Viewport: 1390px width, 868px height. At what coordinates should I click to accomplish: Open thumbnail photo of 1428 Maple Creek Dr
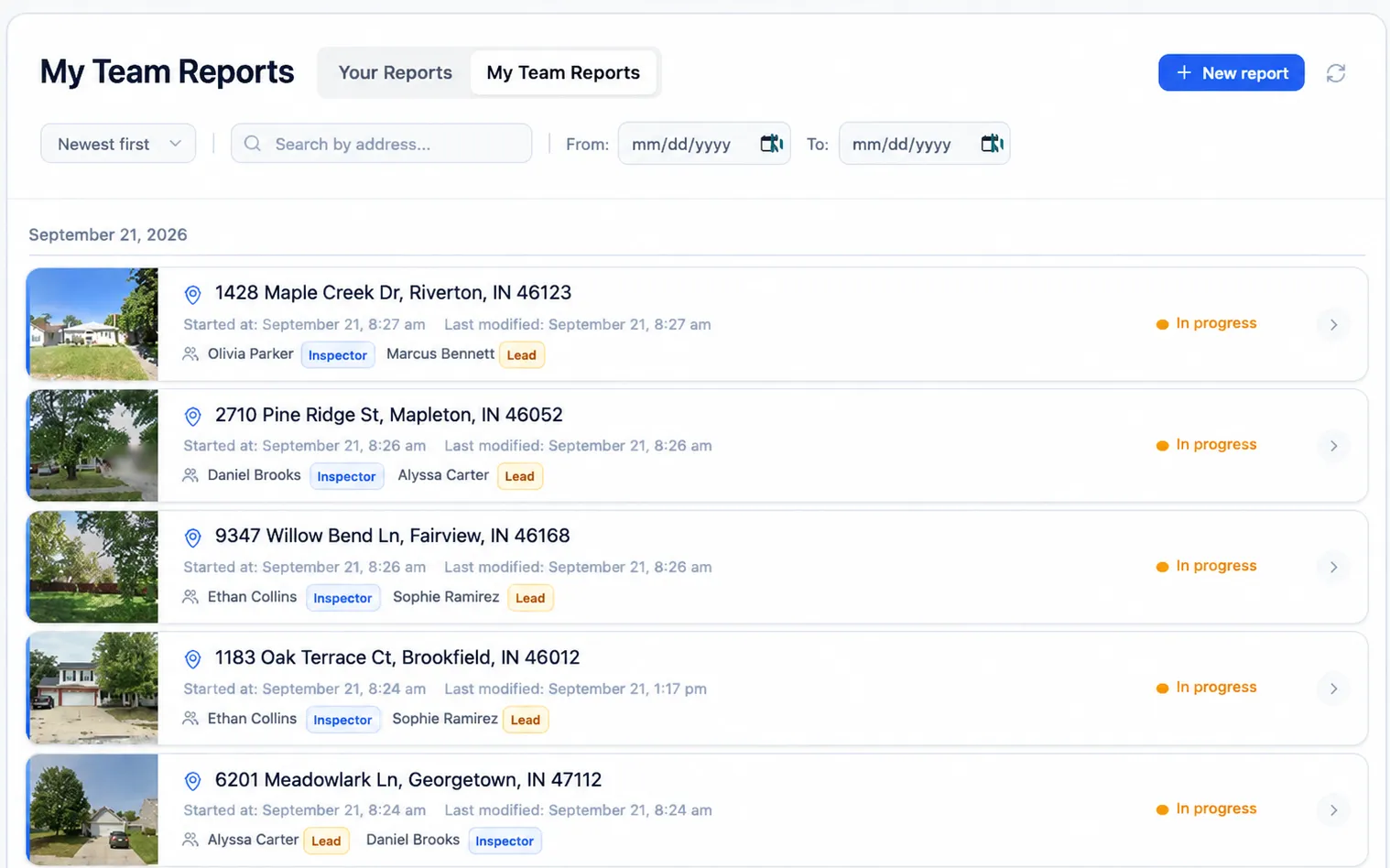pyautogui.click(x=92, y=324)
